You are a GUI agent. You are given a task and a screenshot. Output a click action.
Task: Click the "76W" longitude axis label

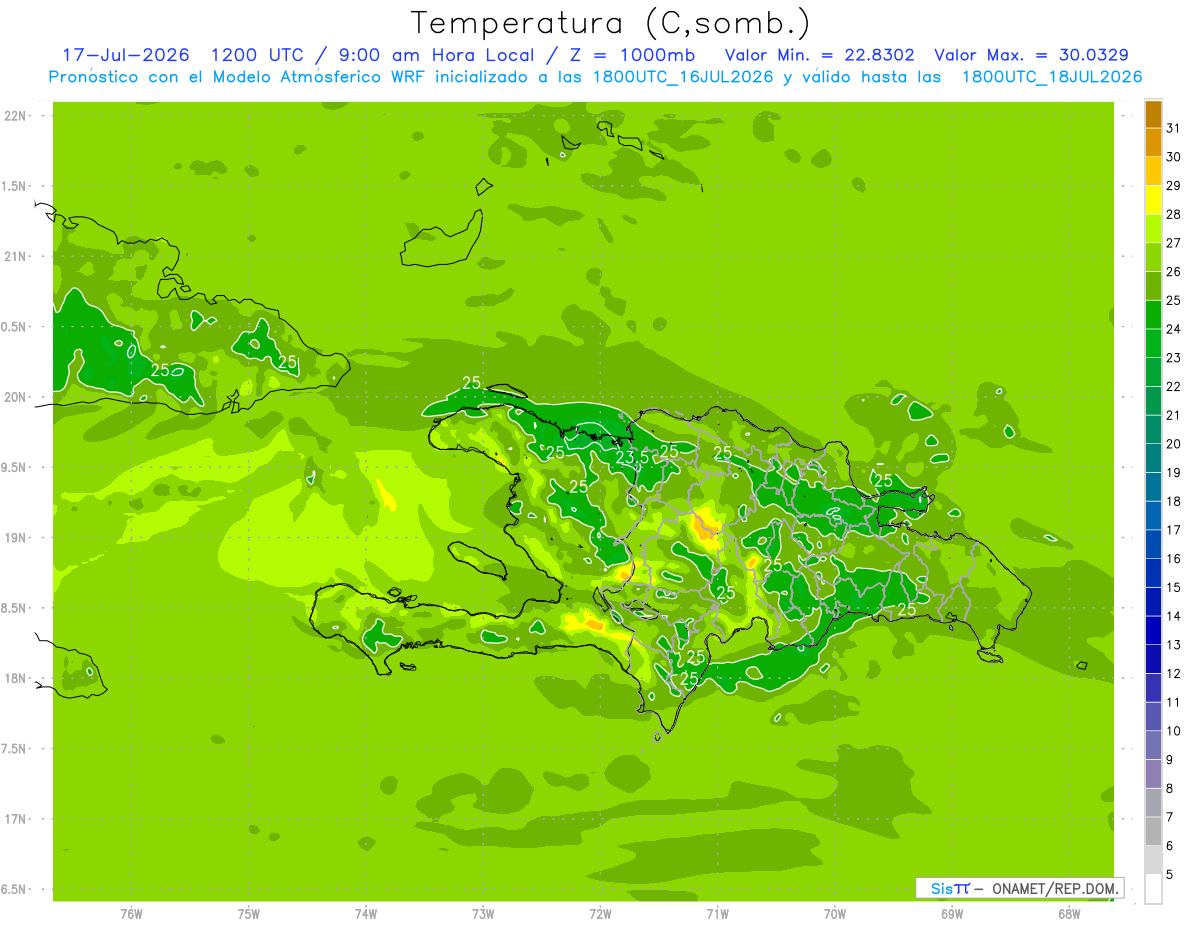(131, 913)
